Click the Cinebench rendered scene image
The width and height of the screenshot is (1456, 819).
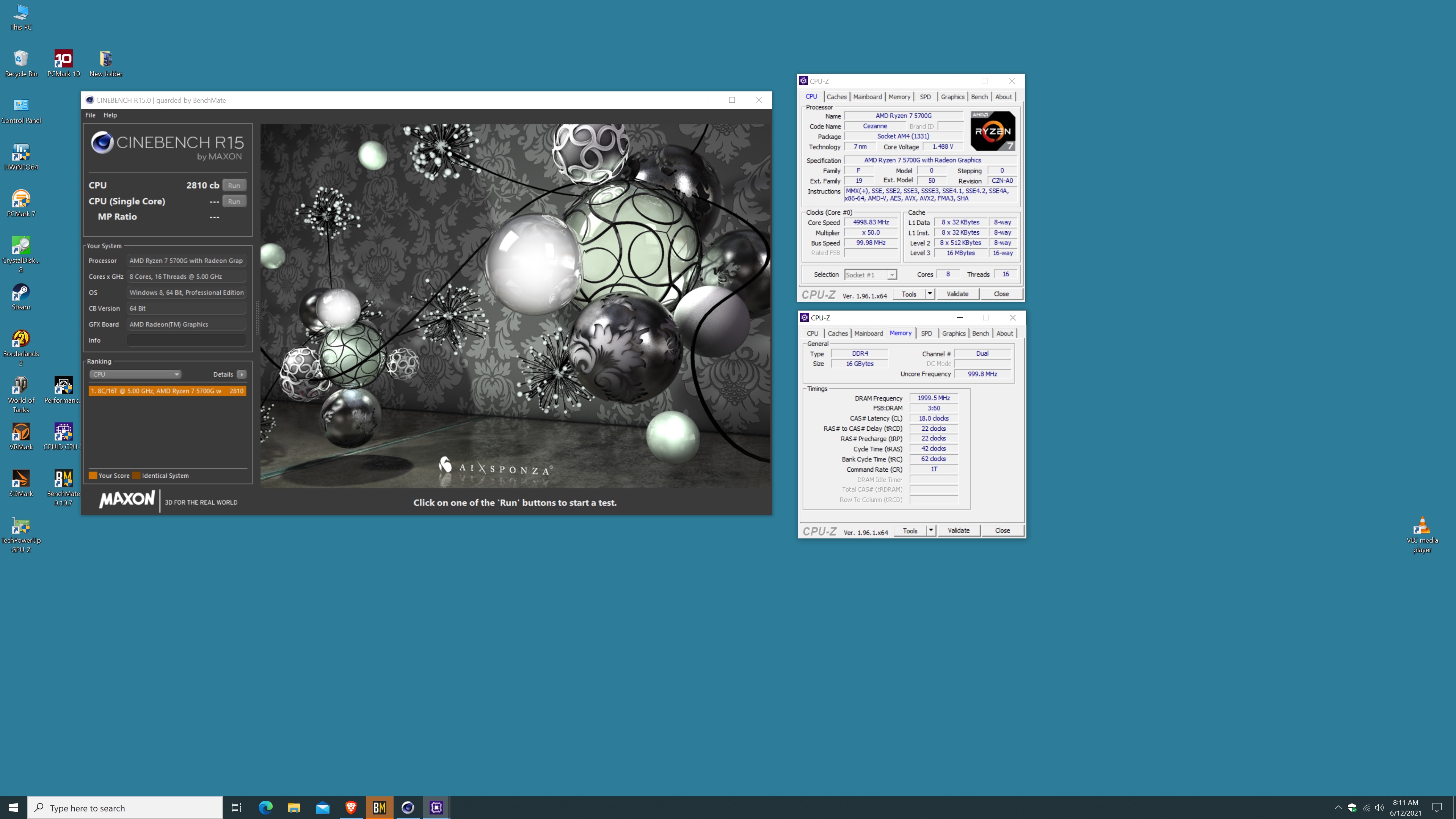coord(515,306)
